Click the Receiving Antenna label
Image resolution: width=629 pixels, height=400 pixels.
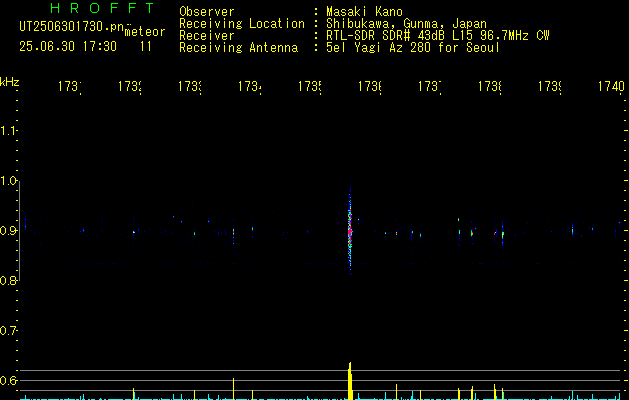[239, 48]
